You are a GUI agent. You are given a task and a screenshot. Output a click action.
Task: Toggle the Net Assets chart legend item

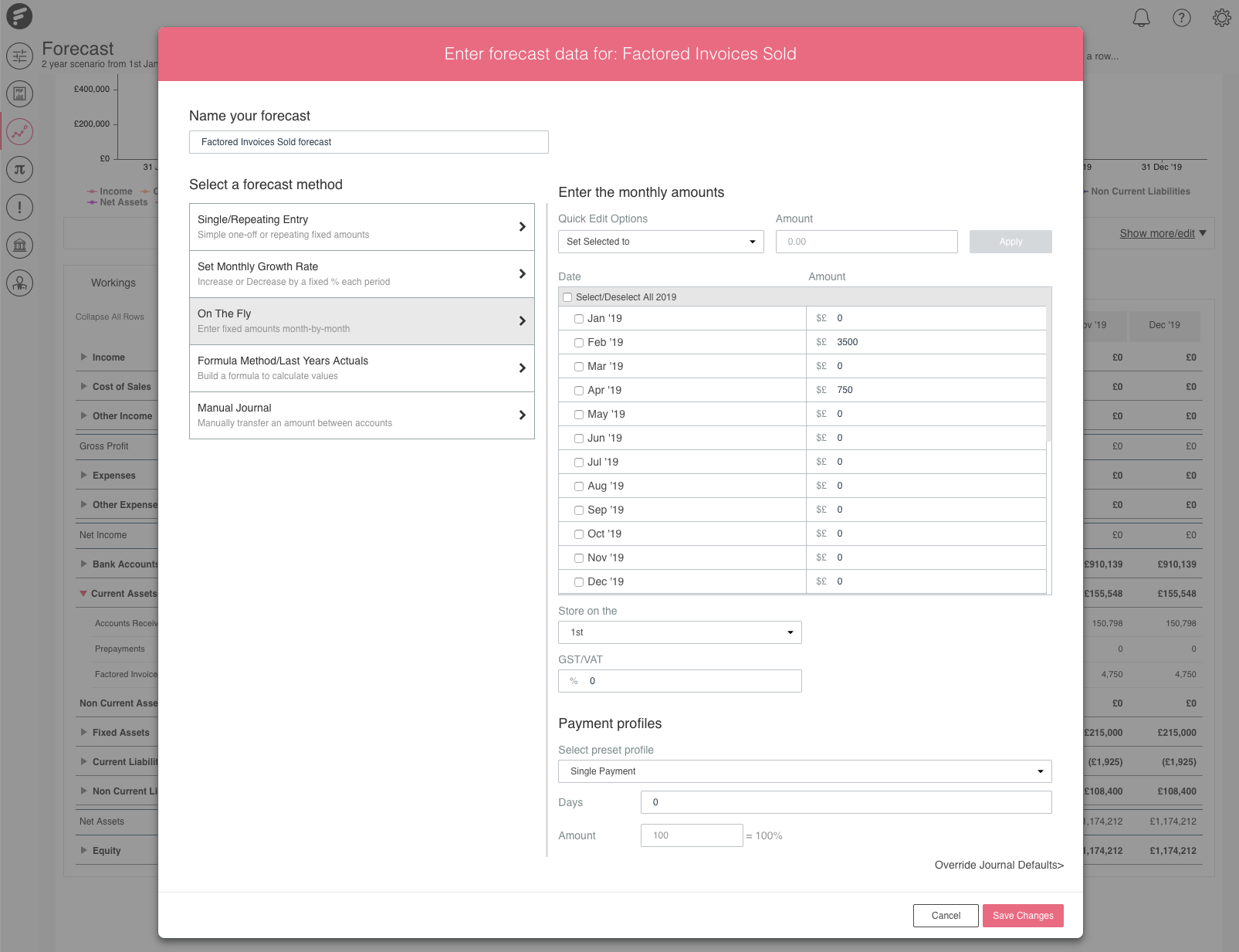[x=117, y=202]
